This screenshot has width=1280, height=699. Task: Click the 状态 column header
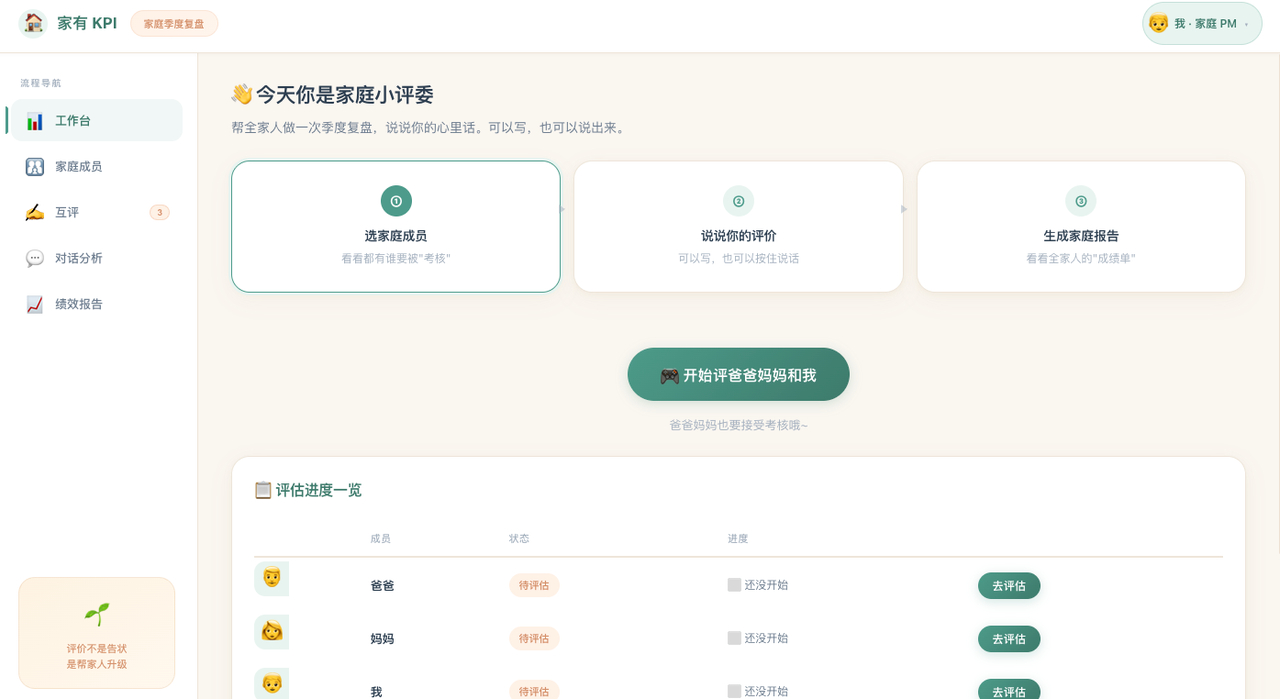point(520,538)
